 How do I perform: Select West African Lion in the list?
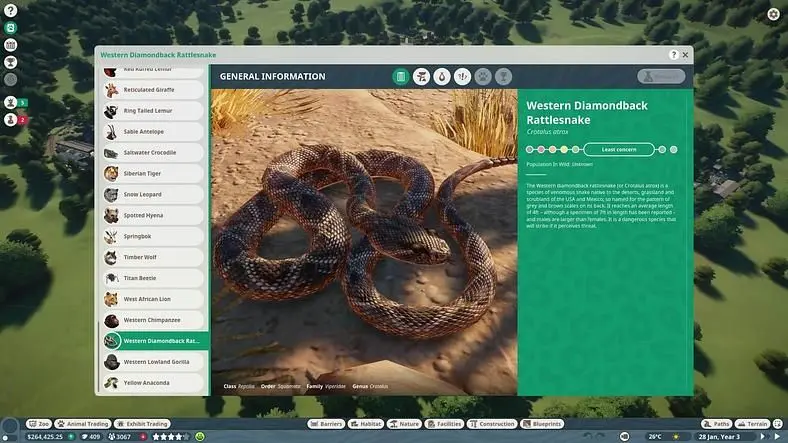point(153,299)
